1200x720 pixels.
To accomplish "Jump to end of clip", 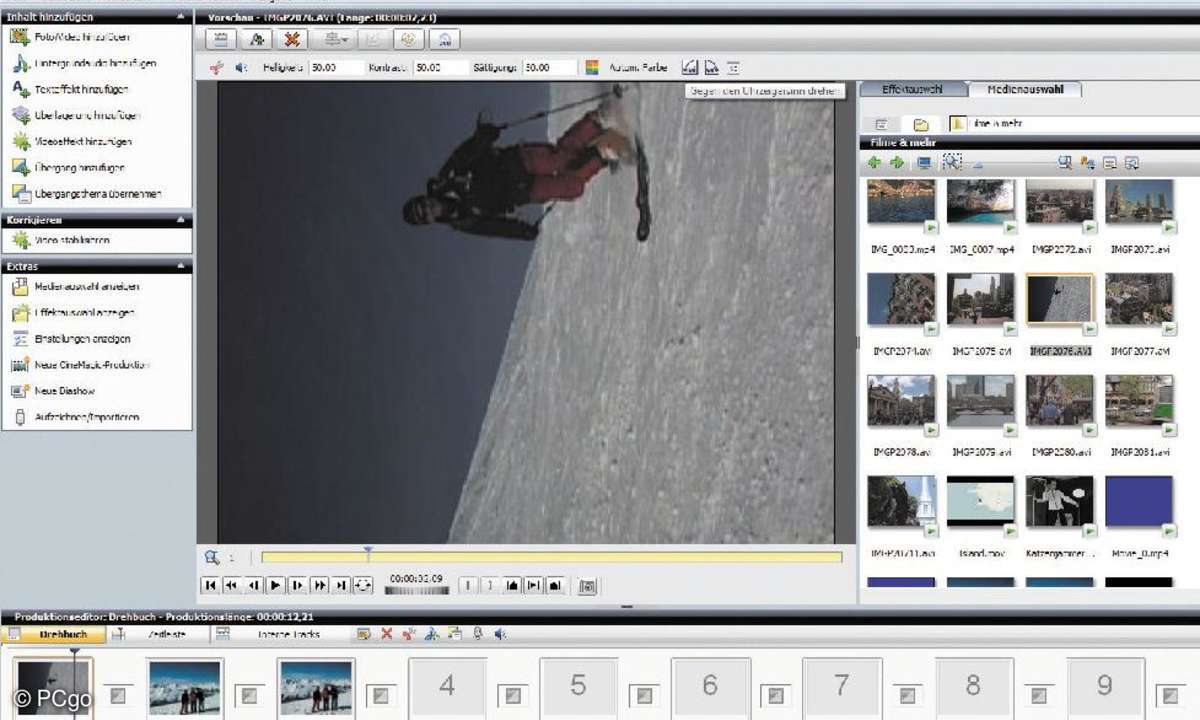I will click(342, 585).
